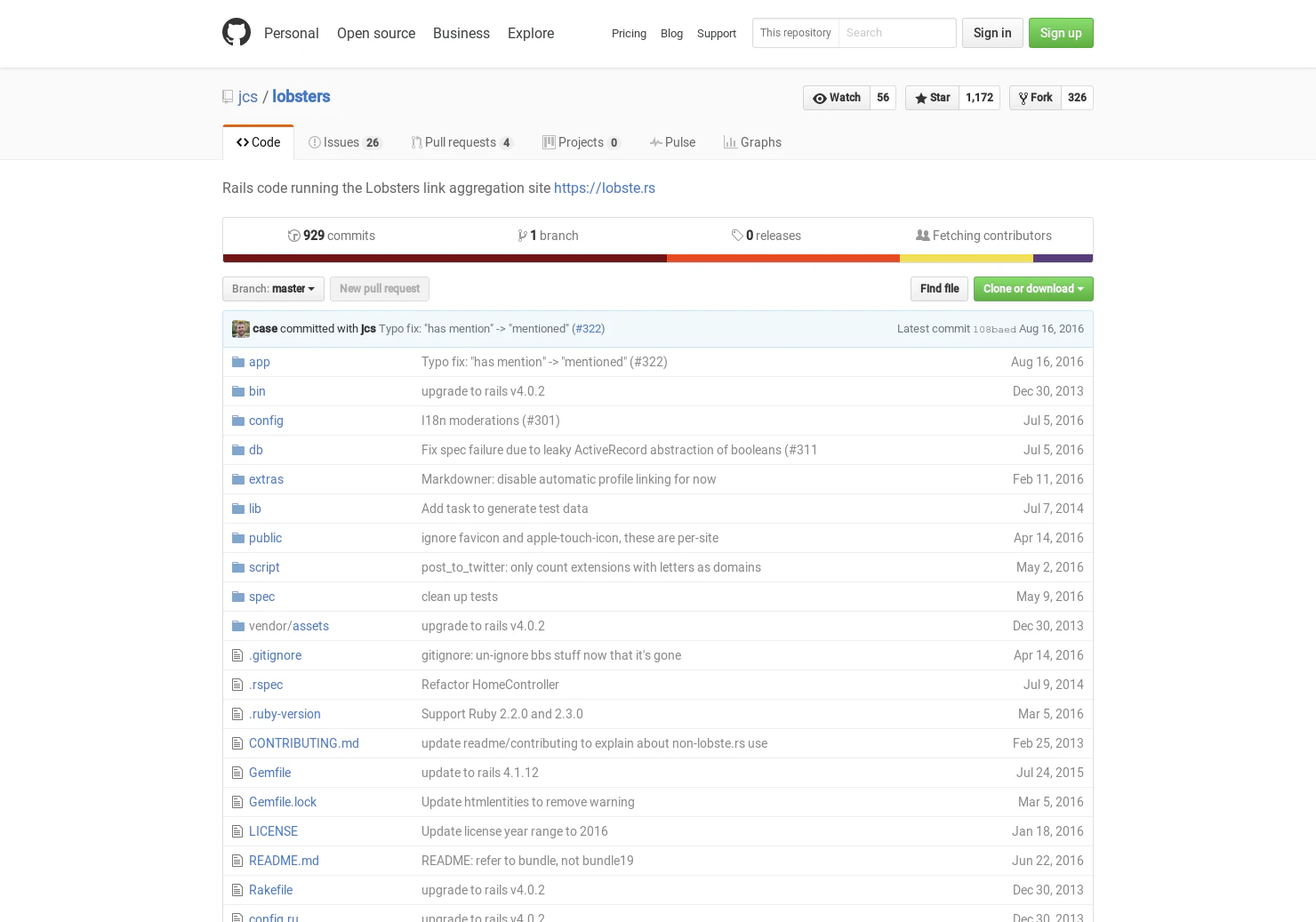Open the jcs owner profile link
Screen dimensions: 1316x922
(248, 97)
